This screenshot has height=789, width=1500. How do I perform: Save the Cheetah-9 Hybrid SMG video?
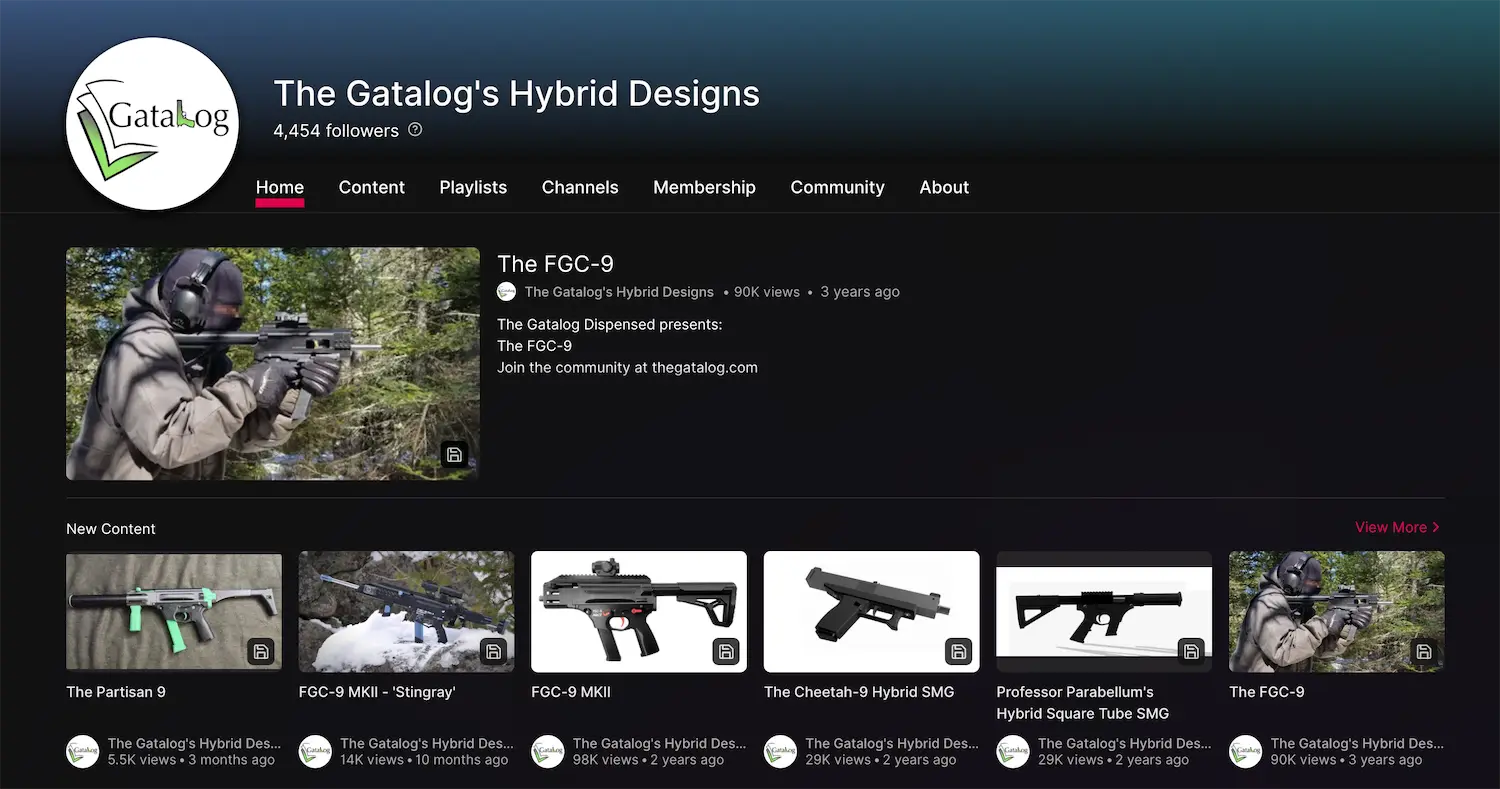[x=958, y=652]
